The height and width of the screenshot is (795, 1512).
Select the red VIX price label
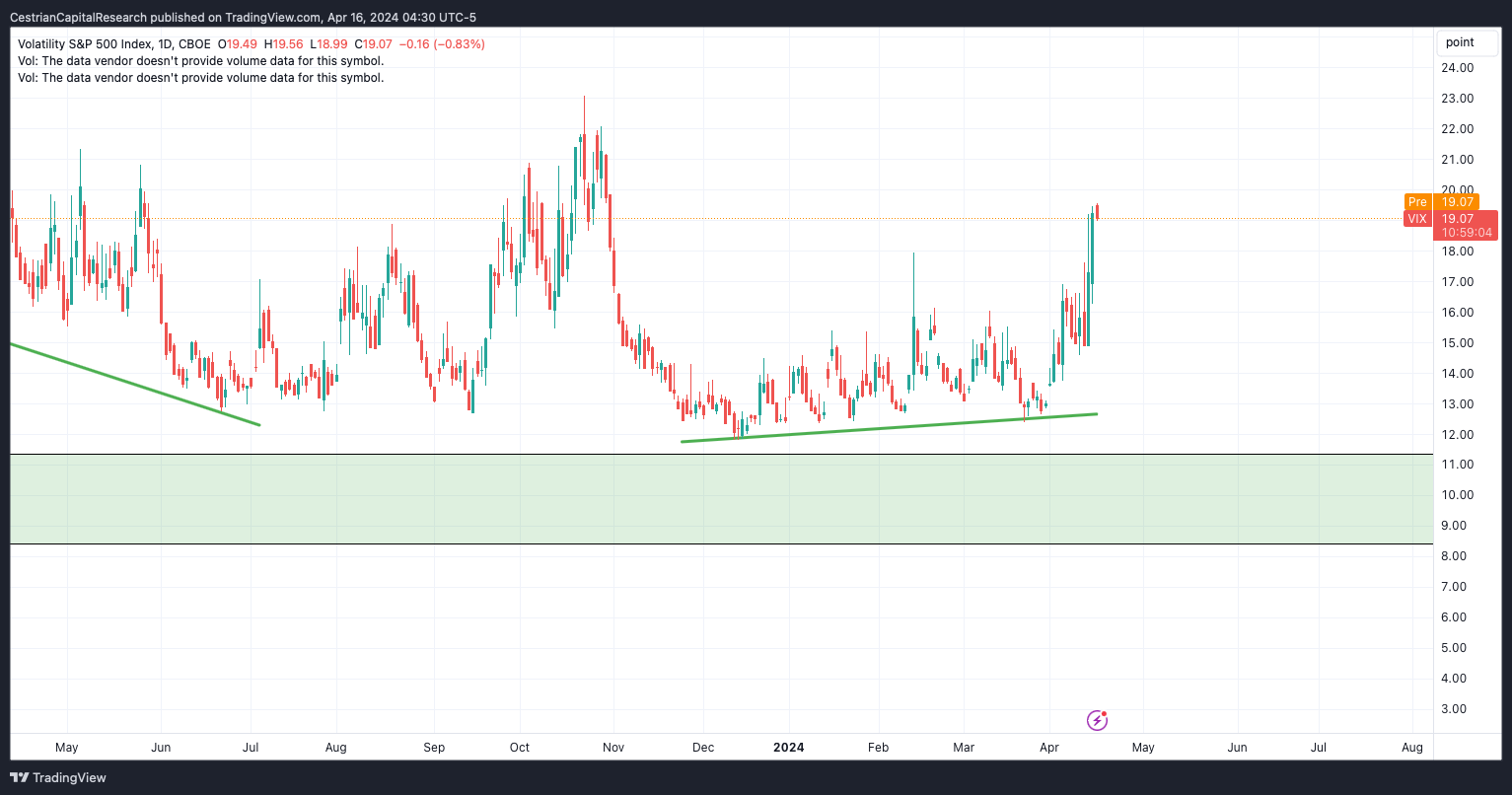click(x=1417, y=219)
